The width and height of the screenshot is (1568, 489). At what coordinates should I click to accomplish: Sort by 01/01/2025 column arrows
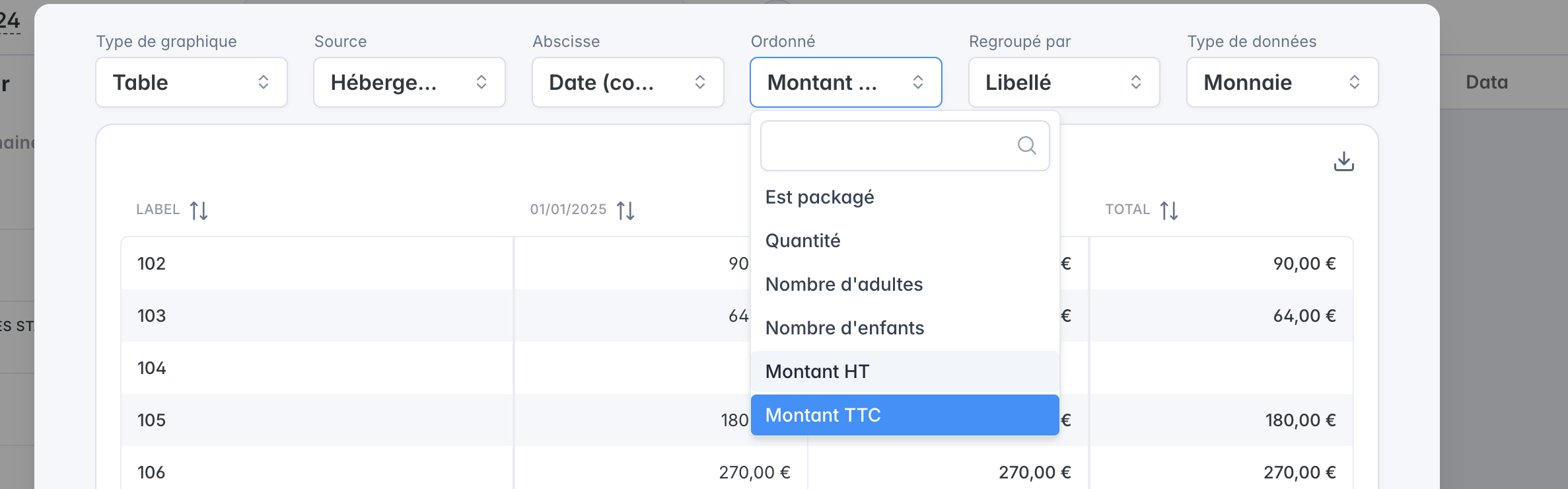pos(625,211)
